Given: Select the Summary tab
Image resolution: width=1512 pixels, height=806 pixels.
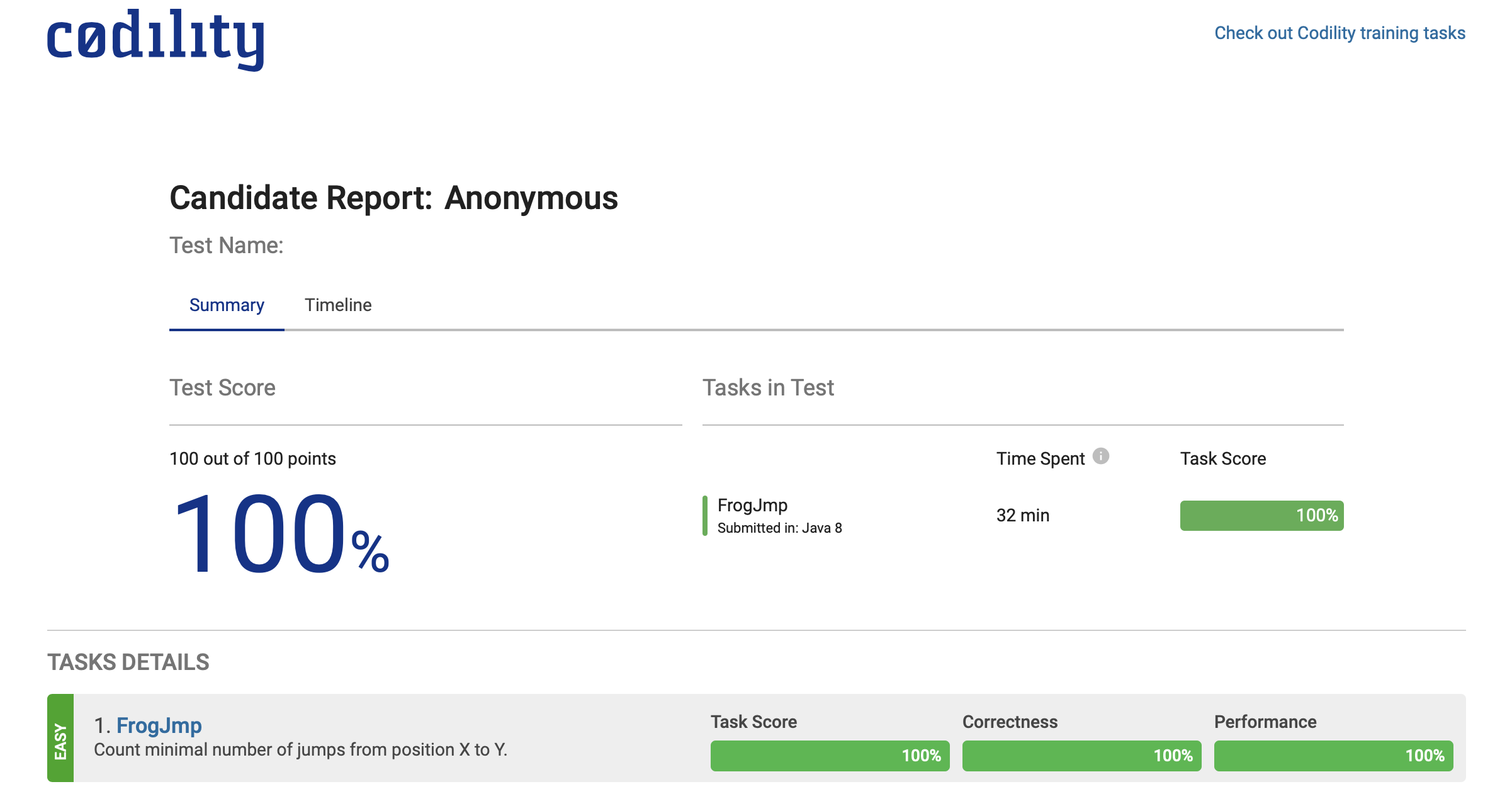Looking at the screenshot, I should (x=227, y=305).
